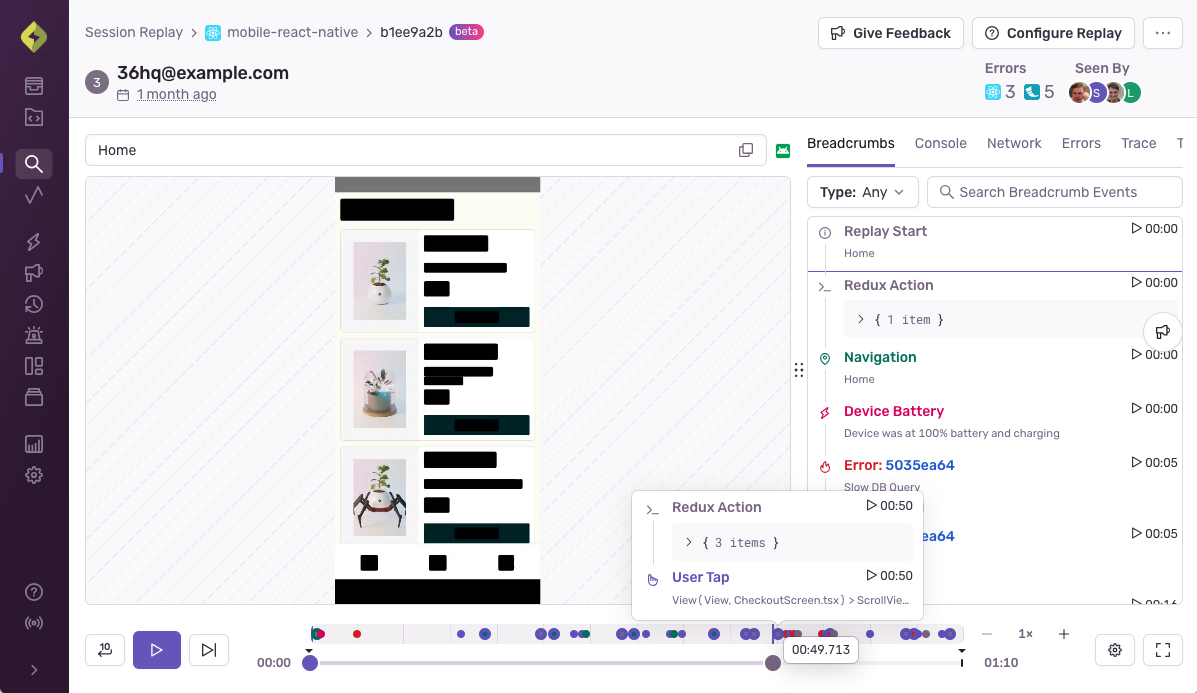The image size is (1197, 693).
Task: Copy the Home URL with the copy icon
Action: click(x=746, y=150)
